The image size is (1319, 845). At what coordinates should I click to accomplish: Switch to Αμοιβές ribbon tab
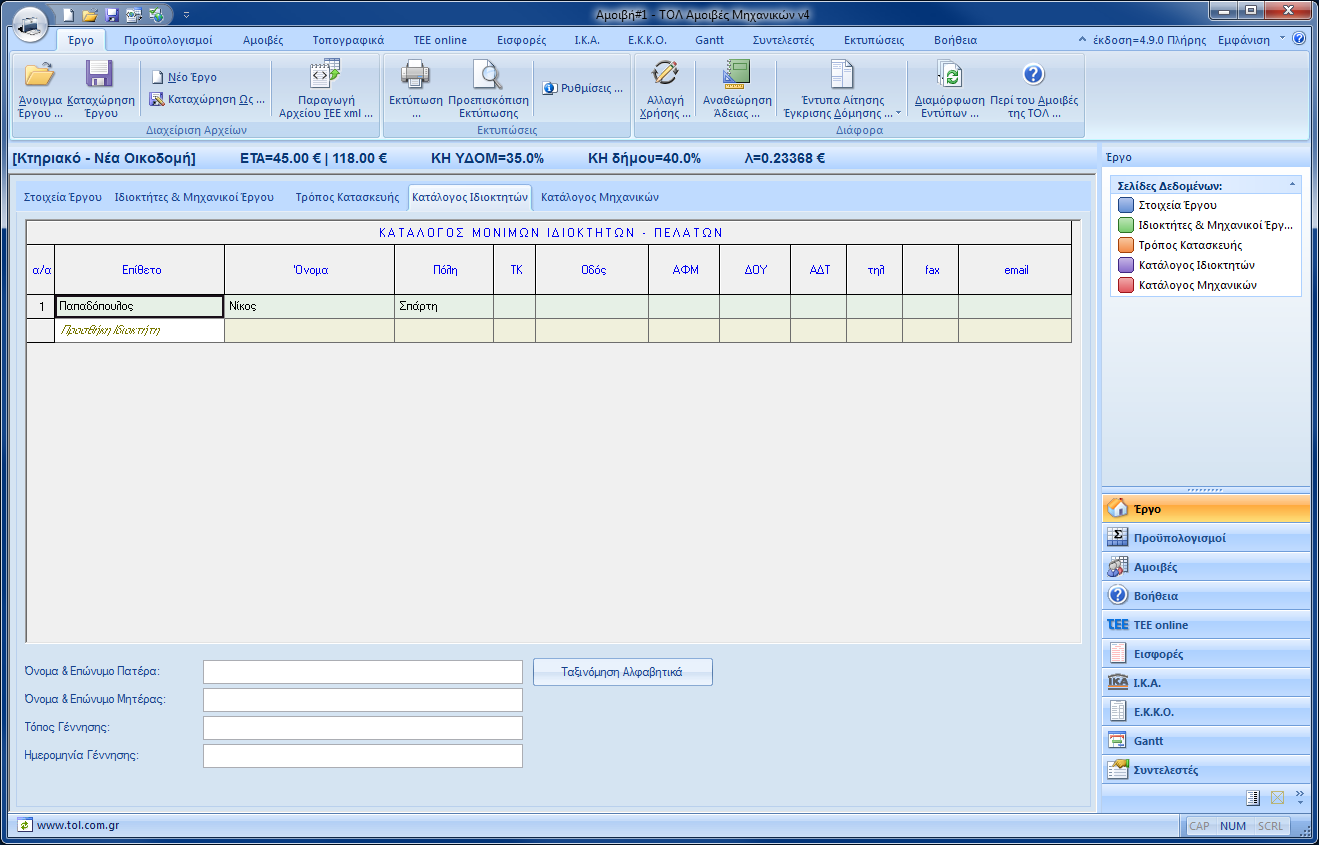tap(263, 41)
